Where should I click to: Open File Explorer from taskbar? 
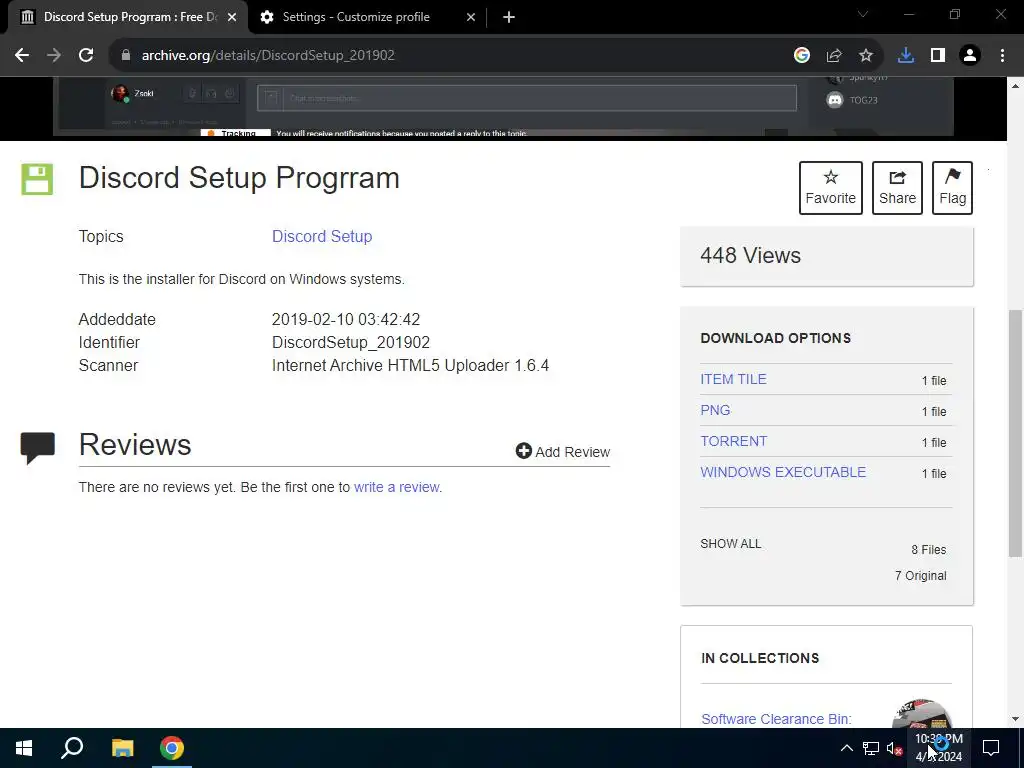click(x=122, y=748)
